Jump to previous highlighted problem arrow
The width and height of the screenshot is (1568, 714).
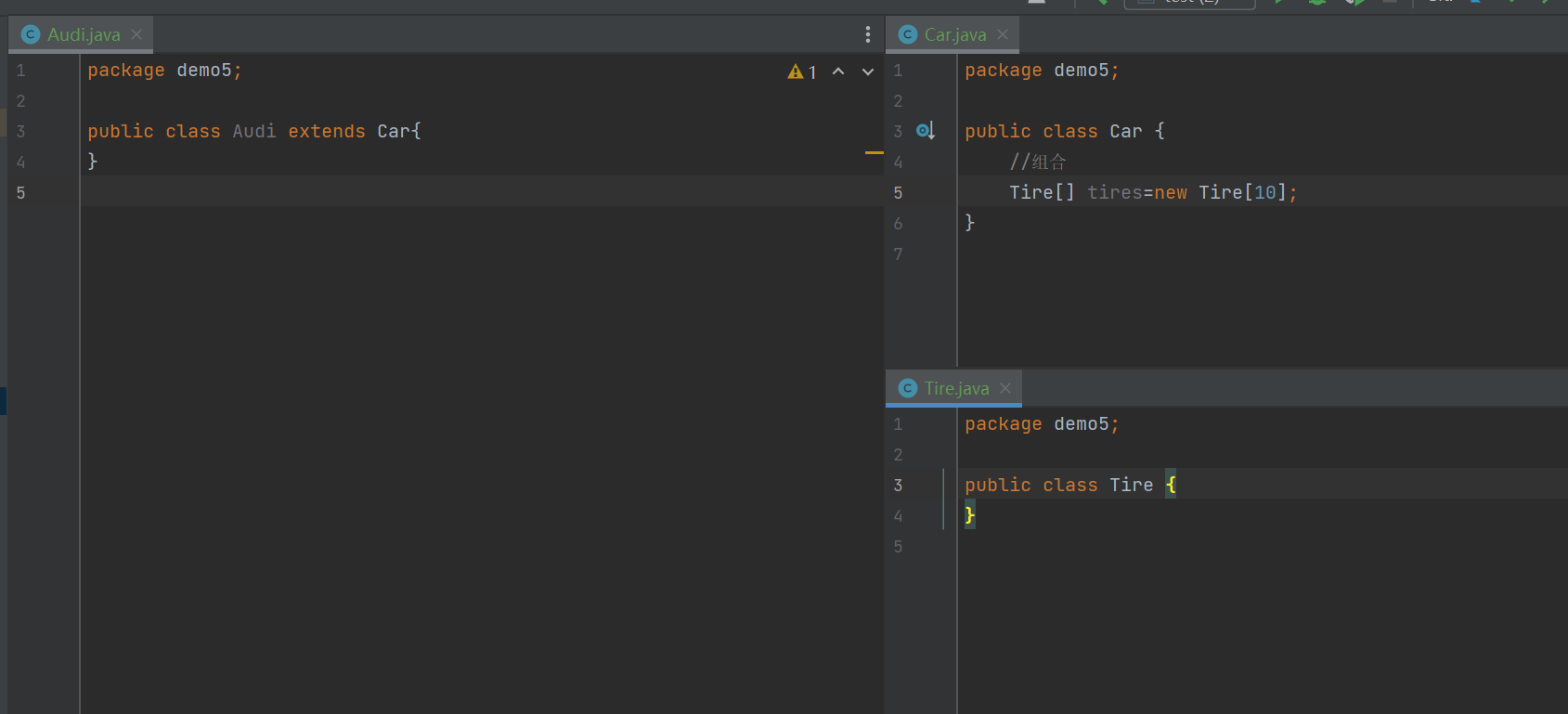(838, 71)
